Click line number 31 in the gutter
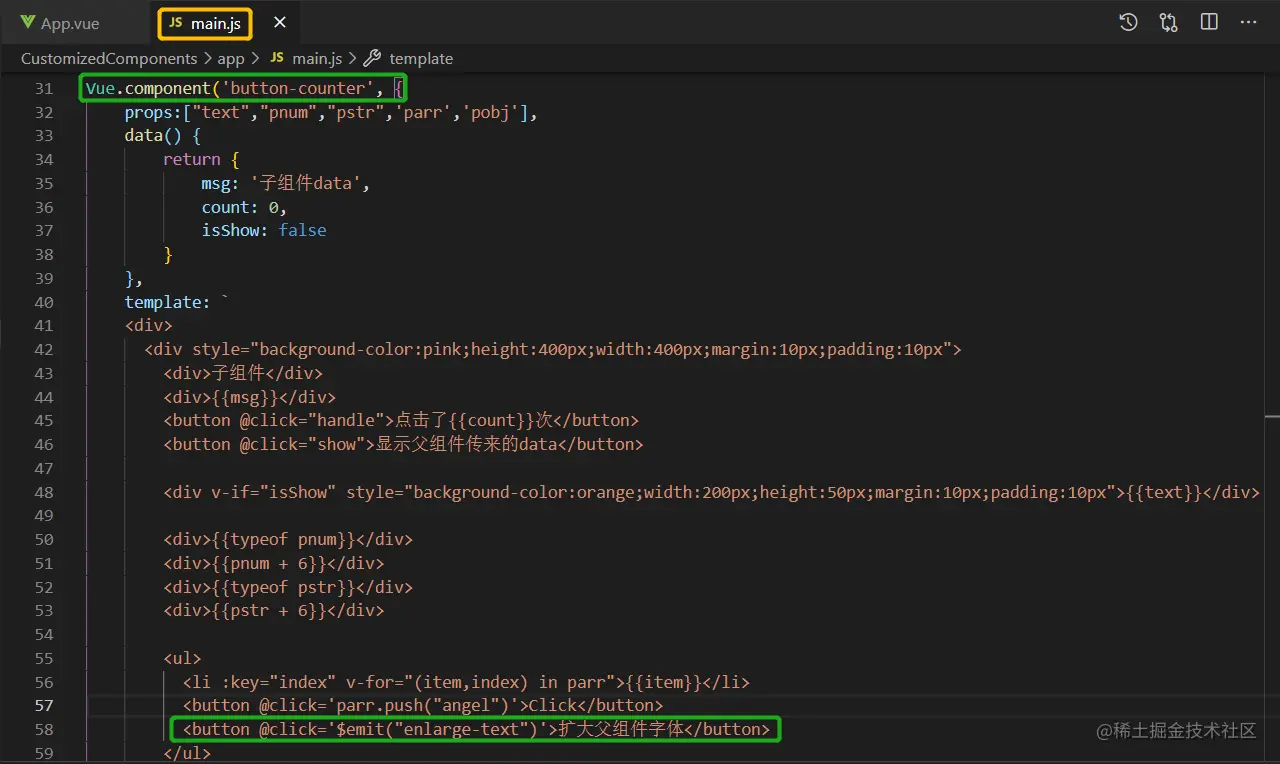 click(x=43, y=88)
